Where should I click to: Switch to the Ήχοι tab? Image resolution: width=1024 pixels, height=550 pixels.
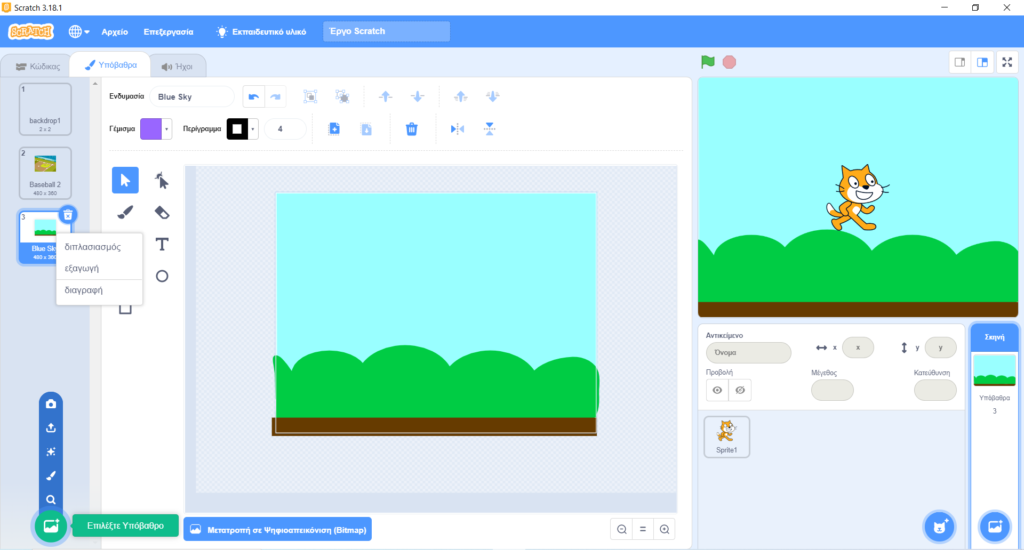click(x=178, y=66)
